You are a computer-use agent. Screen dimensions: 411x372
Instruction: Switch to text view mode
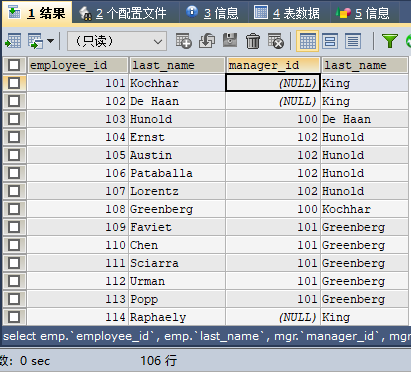(x=353, y=41)
